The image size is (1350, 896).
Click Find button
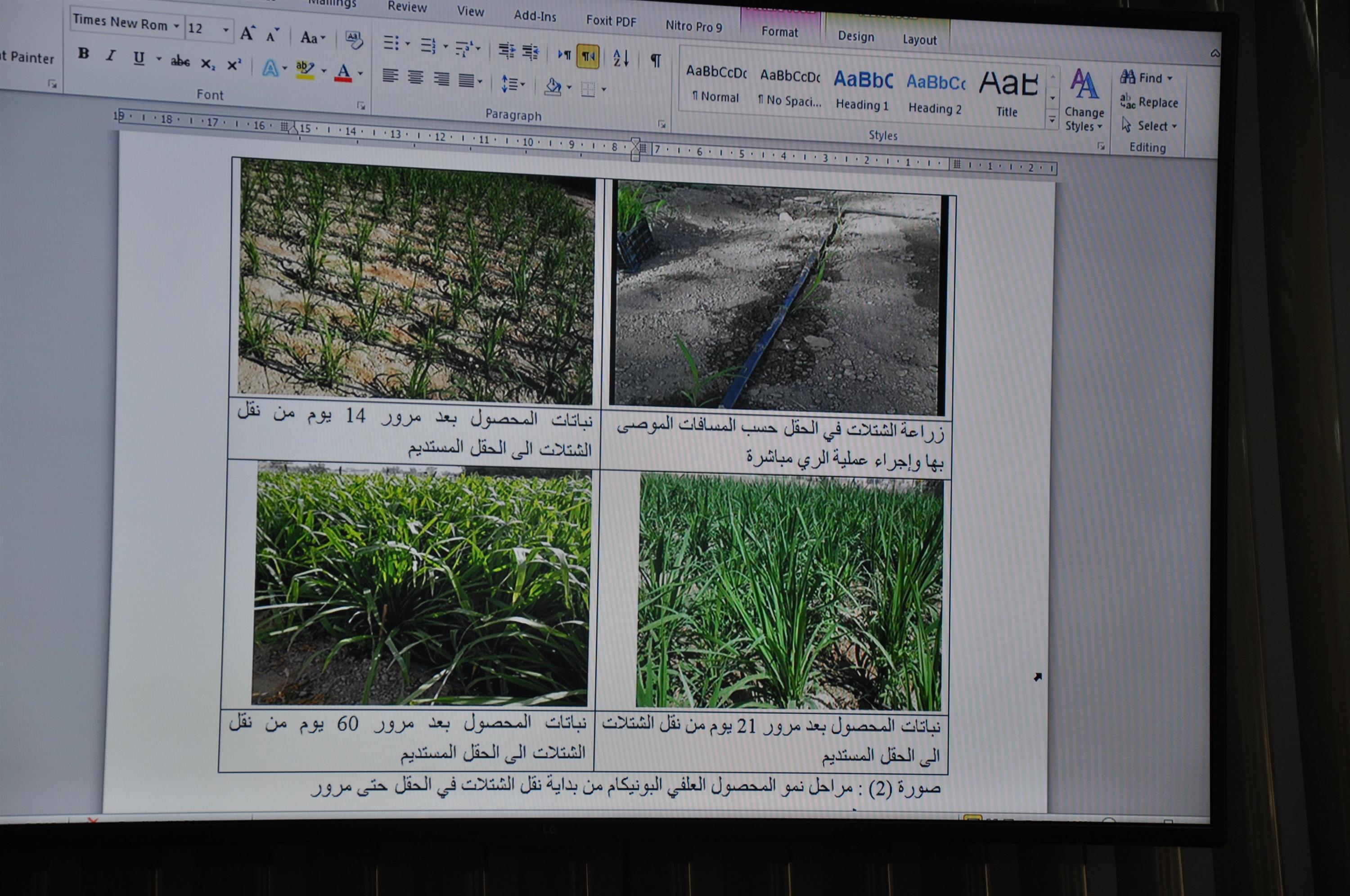1147,77
